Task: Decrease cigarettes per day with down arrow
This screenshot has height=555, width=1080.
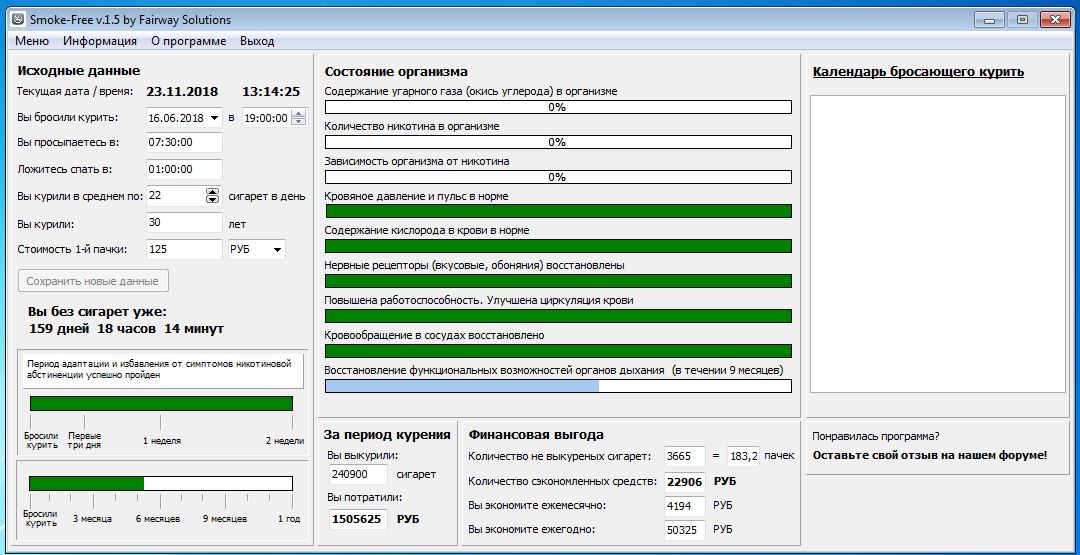Action: tap(212, 200)
